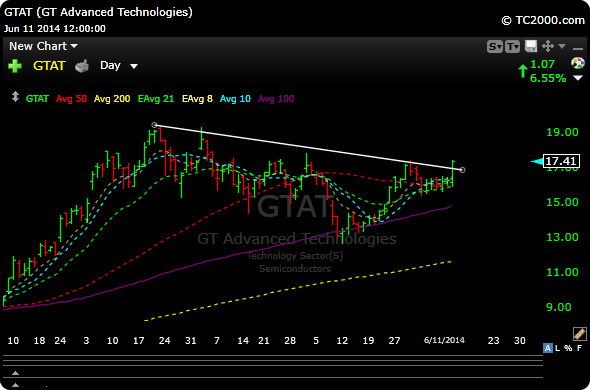Click the 19.00 price axis label
This screenshot has height=390, width=590.
tap(563, 132)
